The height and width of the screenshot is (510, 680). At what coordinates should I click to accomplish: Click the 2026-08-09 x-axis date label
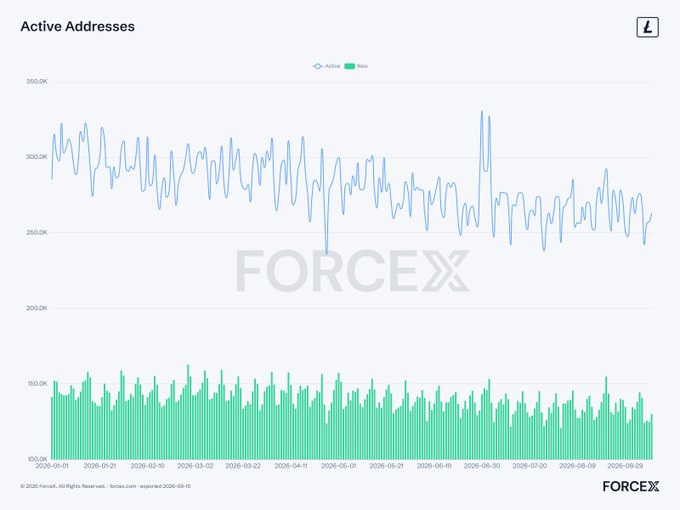[577, 466]
